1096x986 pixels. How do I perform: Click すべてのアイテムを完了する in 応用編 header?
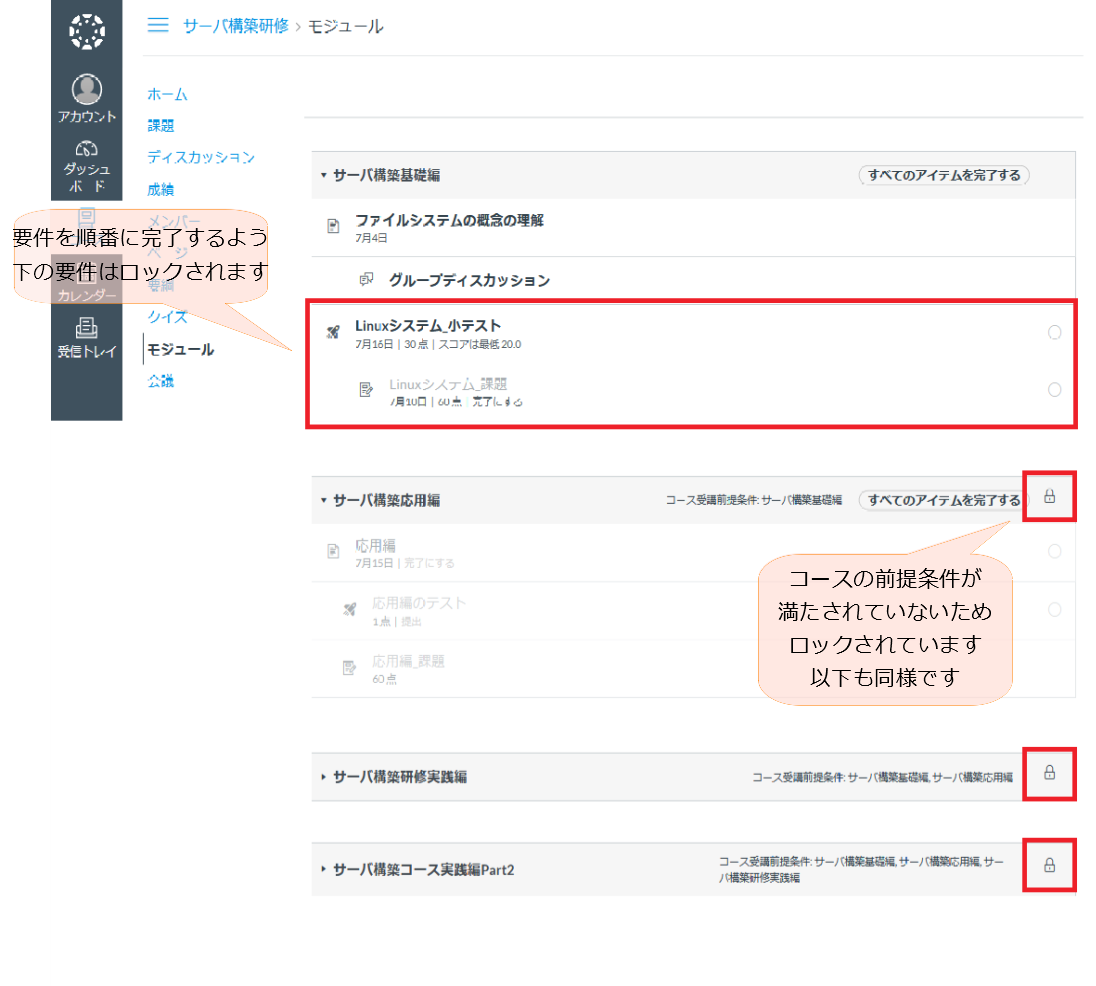coord(944,500)
